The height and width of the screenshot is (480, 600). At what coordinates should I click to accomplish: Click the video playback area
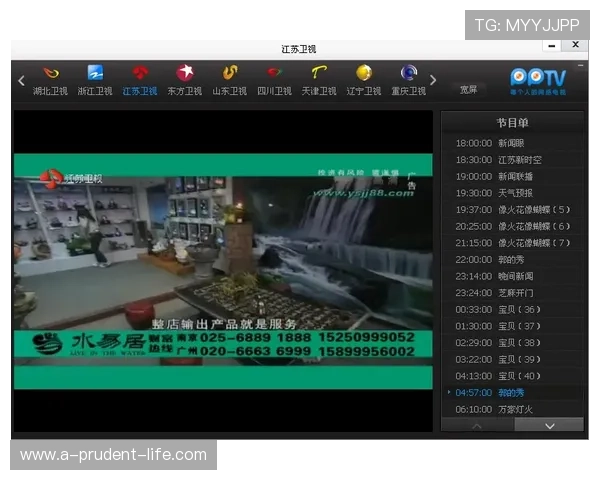(223, 271)
